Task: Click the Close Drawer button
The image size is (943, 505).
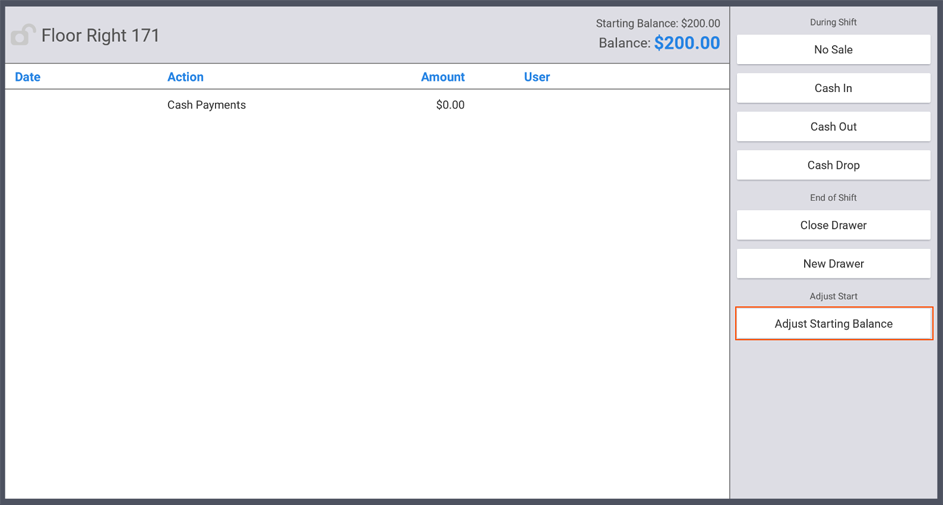Action: click(x=833, y=225)
